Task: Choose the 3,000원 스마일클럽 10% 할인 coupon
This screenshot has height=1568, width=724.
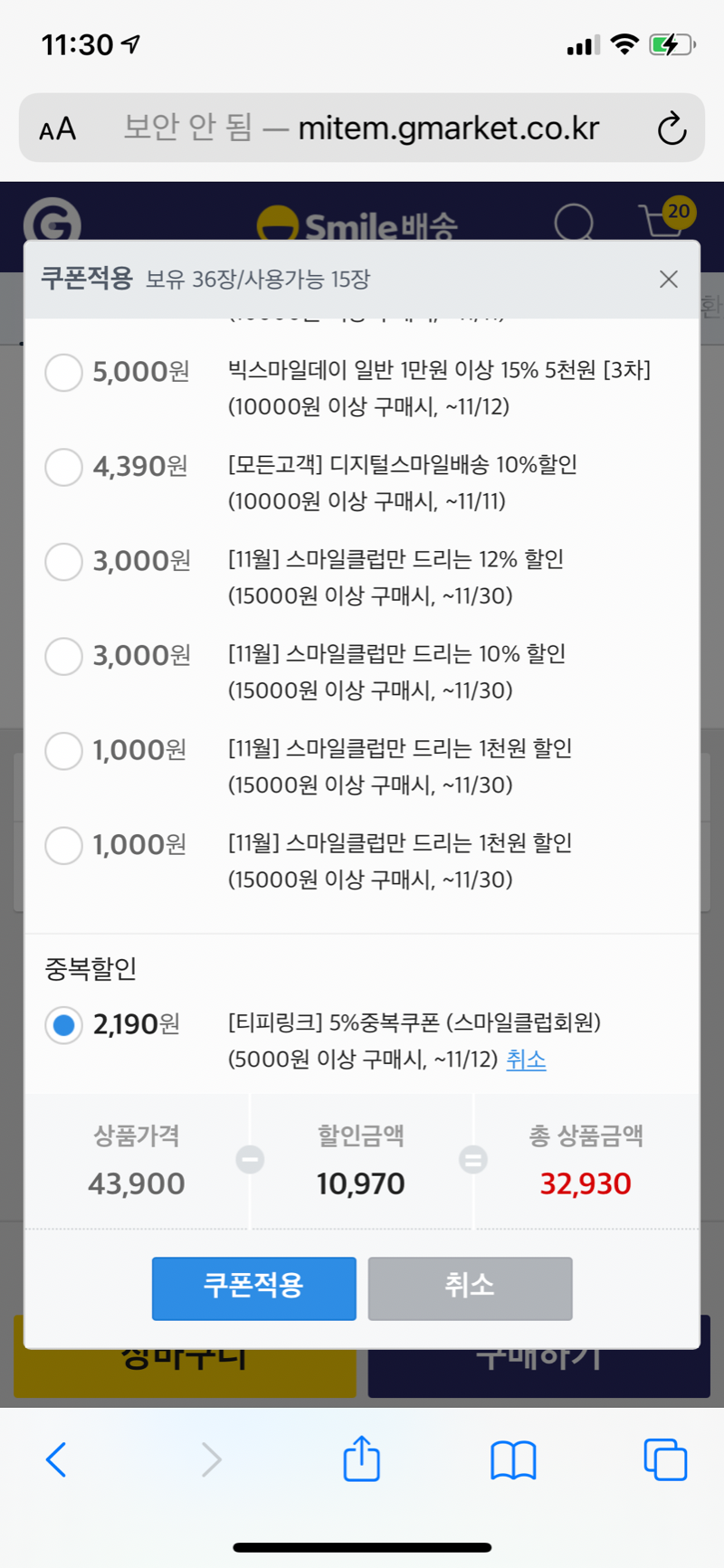Action: 63,656
